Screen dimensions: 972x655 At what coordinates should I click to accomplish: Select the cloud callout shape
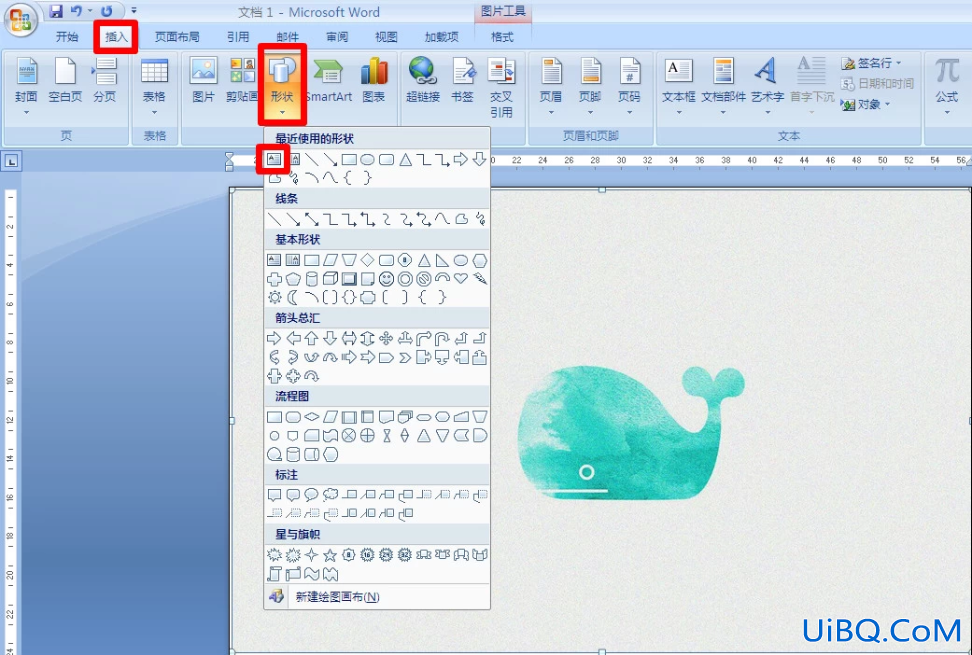(330, 495)
